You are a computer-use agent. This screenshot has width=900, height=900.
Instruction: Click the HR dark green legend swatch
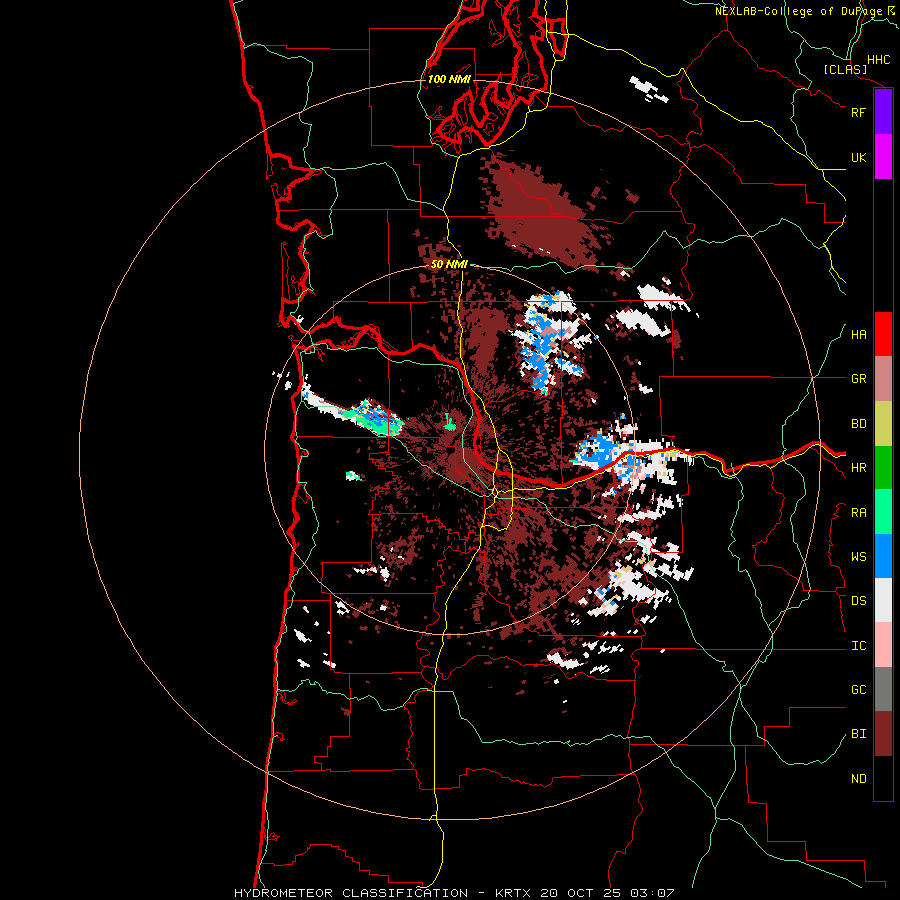[883, 468]
